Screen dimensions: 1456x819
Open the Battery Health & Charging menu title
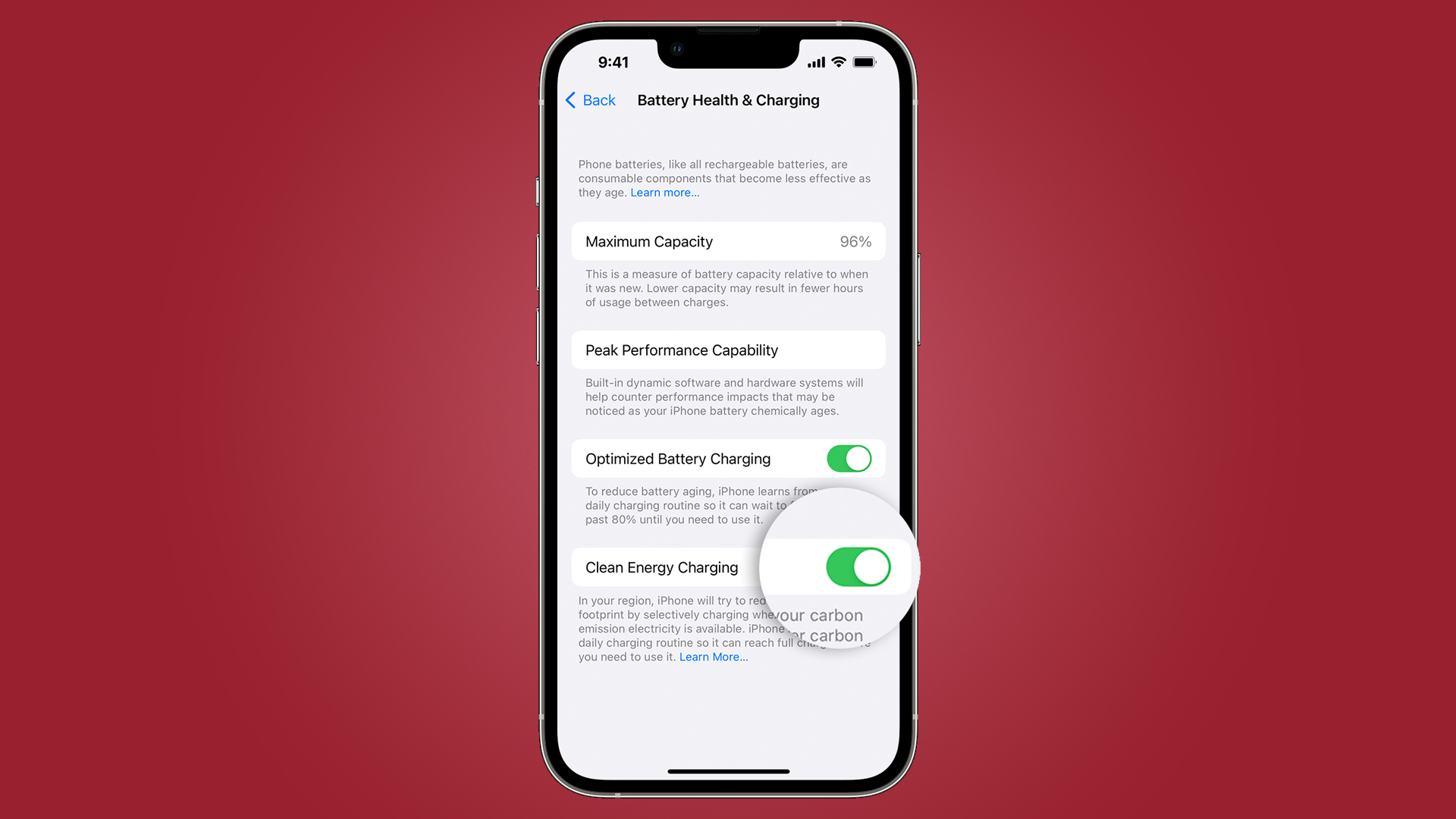point(727,99)
